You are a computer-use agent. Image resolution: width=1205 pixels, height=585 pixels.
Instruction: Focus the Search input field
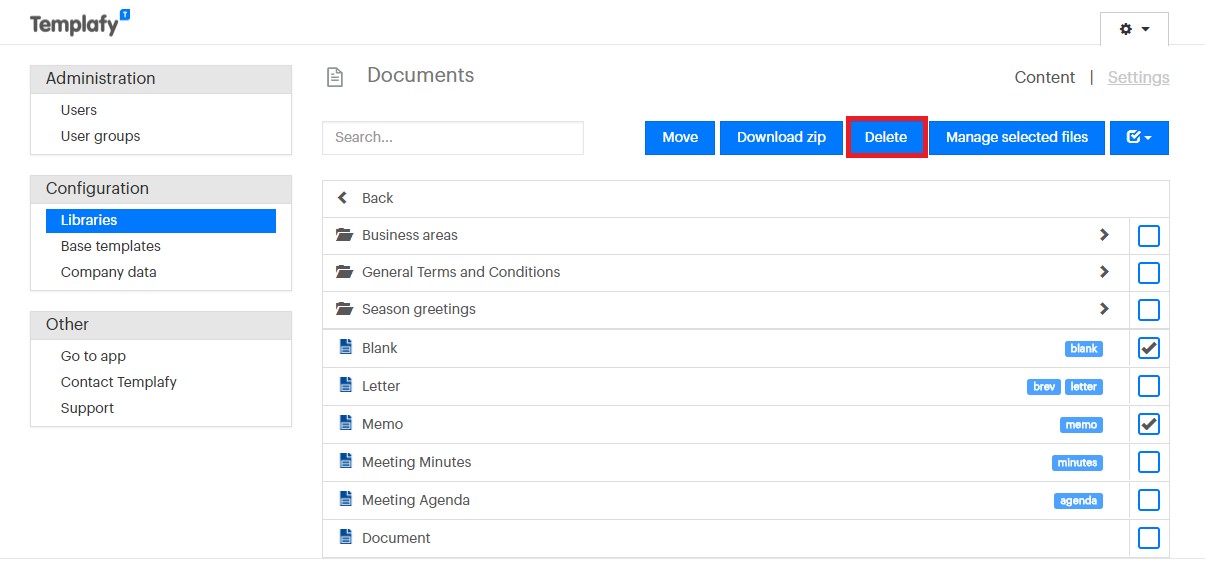coord(453,138)
